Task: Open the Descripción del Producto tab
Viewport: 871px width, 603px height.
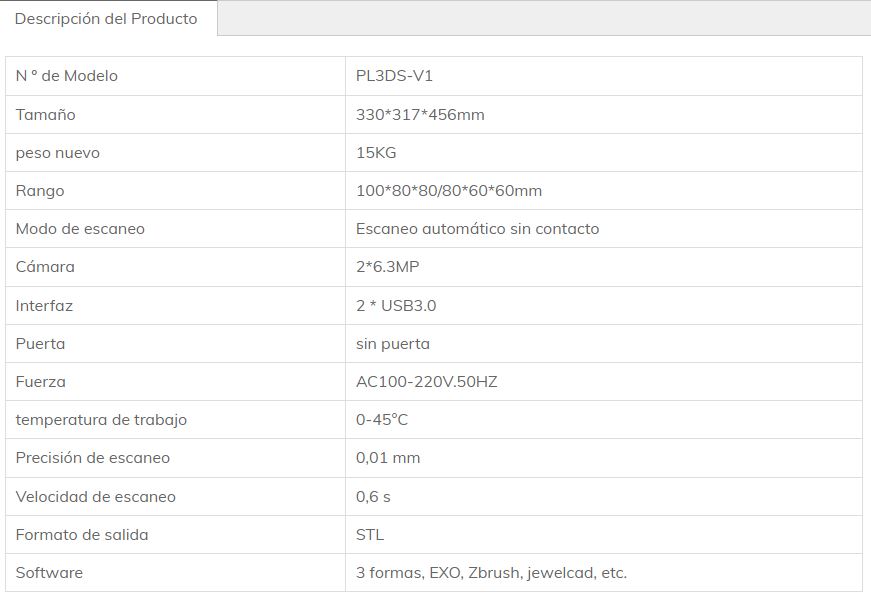Action: tap(106, 19)
